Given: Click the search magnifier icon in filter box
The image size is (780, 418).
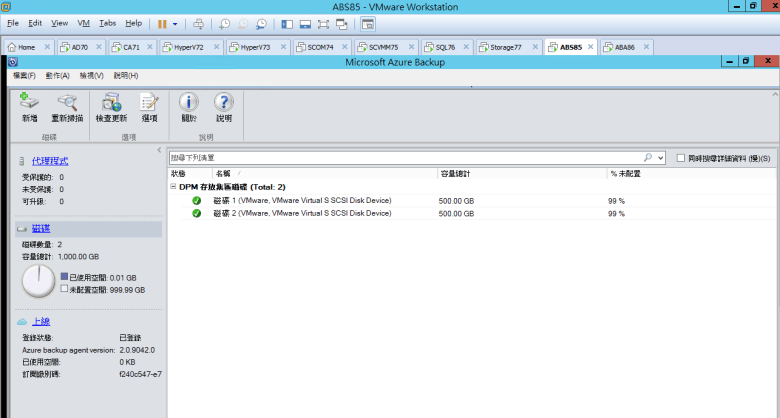Looking at the screenshot, I should tap(648, 158).
